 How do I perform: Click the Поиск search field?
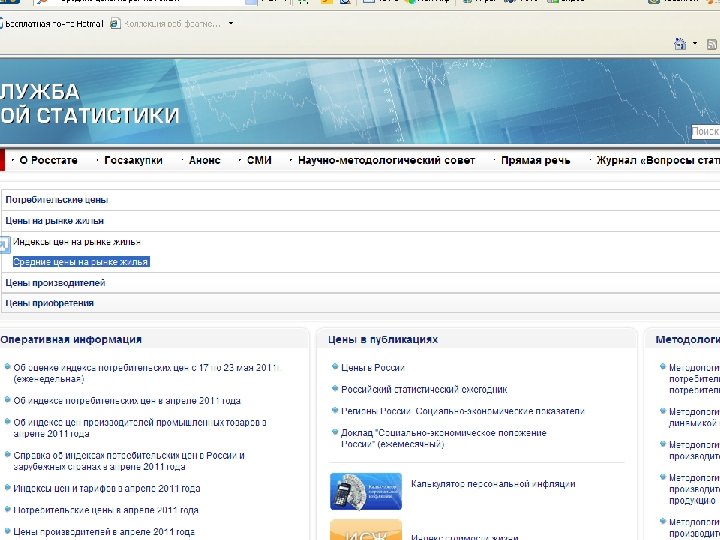coord(706,131)
